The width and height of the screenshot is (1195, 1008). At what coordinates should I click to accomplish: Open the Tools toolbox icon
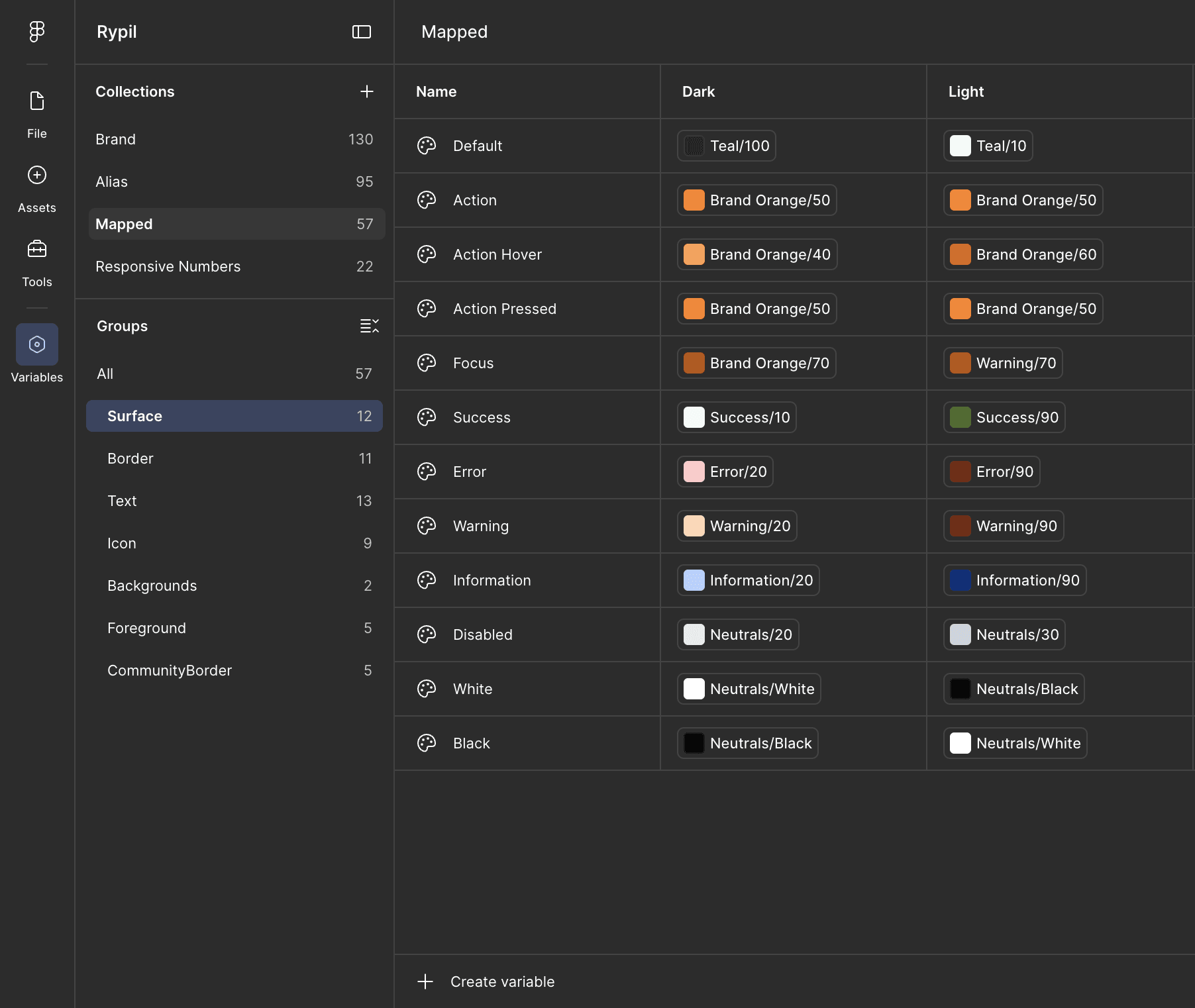click(x=37, y=249)
